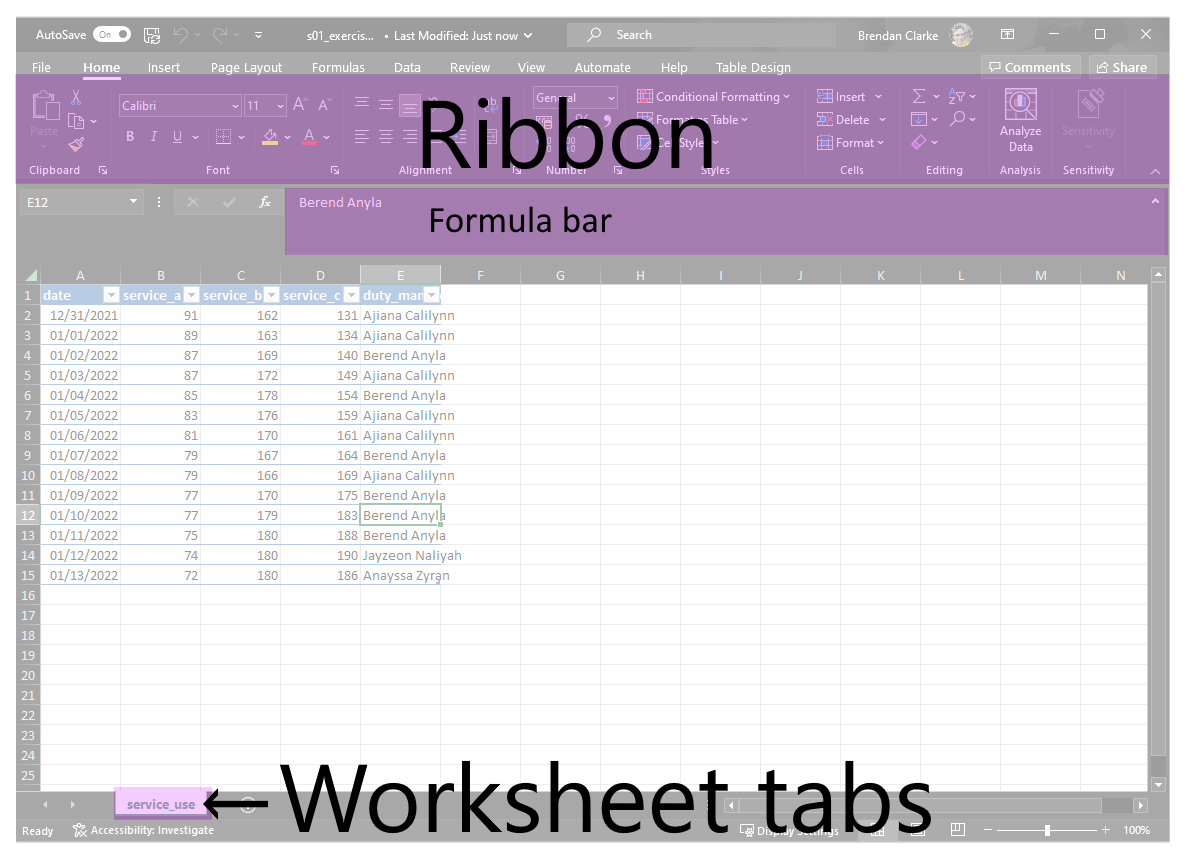The image size is (1190, 859).
Task: Click the Cut scissors icon
Action: (76, 97)
